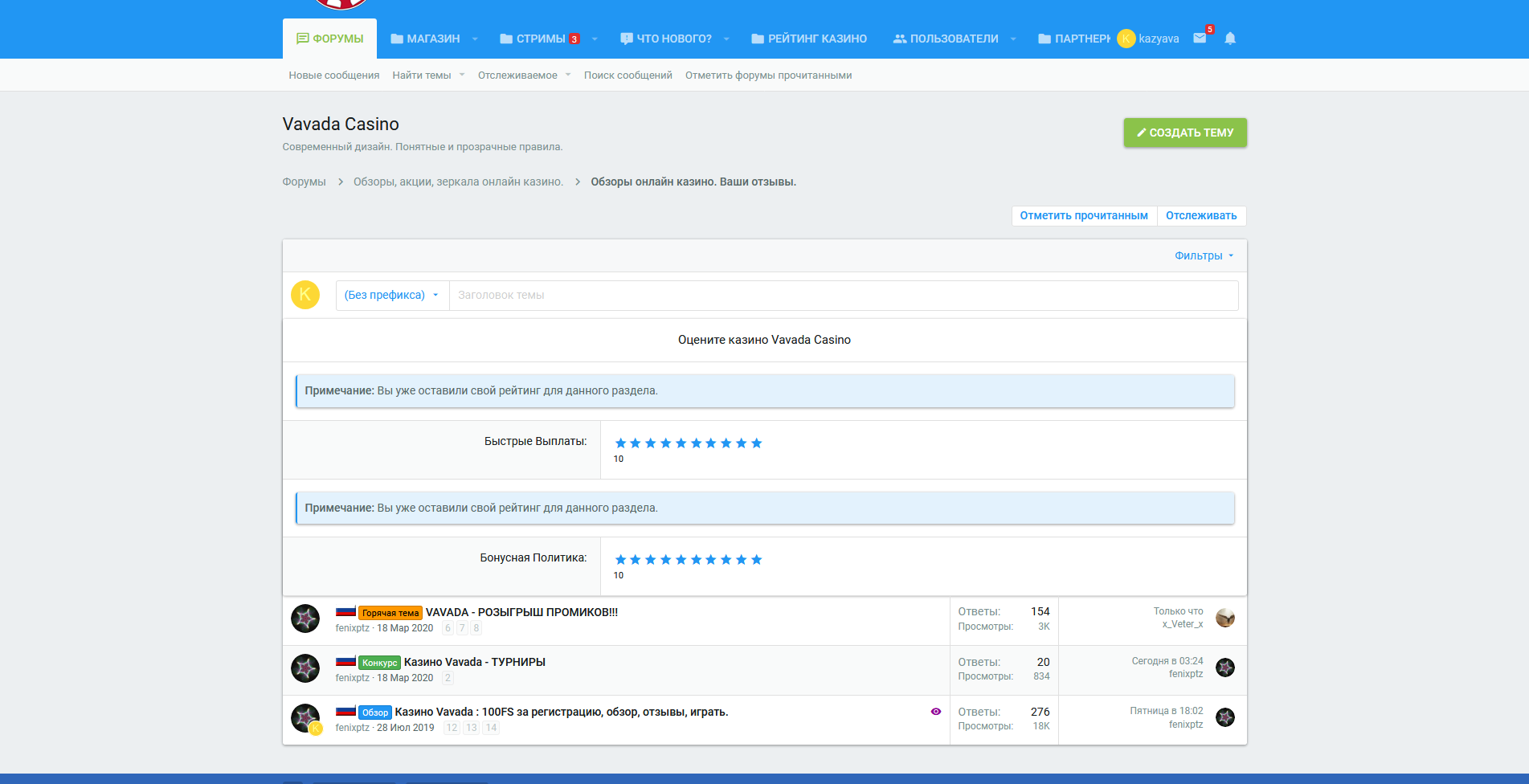This screenshot has height=784, width=1529.
Task: Open the ПАРТНЕРЫ tab
Action: 1074,39
